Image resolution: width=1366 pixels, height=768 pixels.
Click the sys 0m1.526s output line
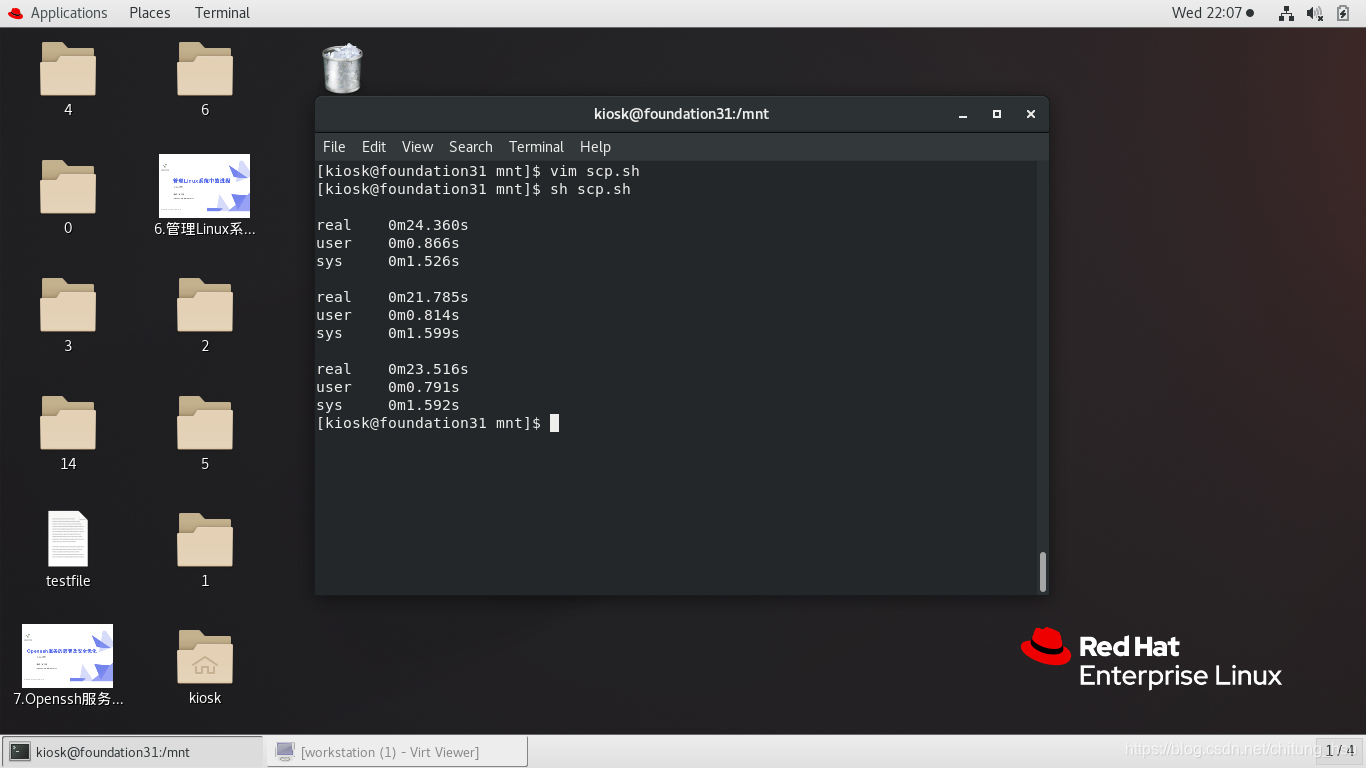pyautogui.click(x=388, y=261)
